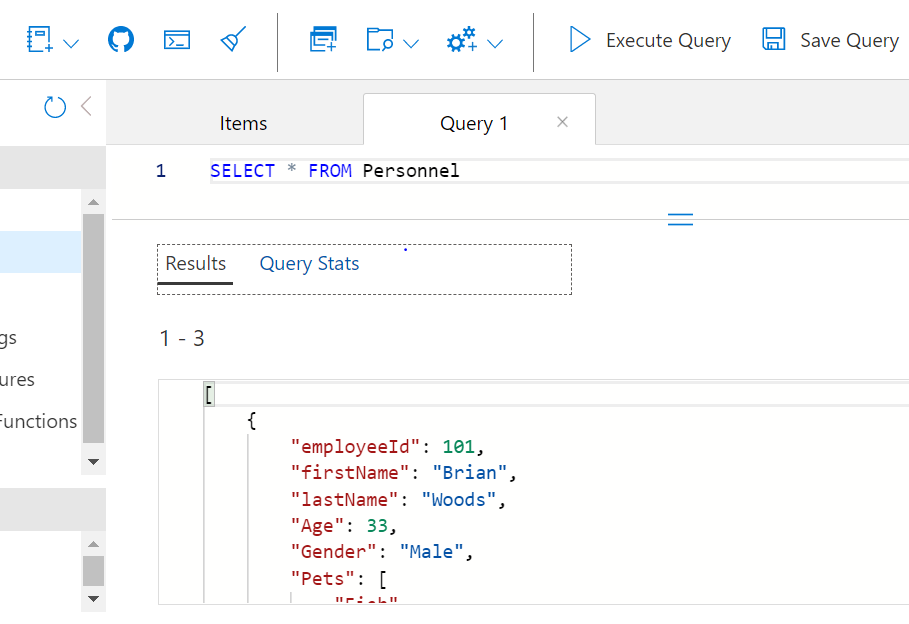Expand the new notebook dropdown arrow

pyautogui.click(x=71, y=43)
